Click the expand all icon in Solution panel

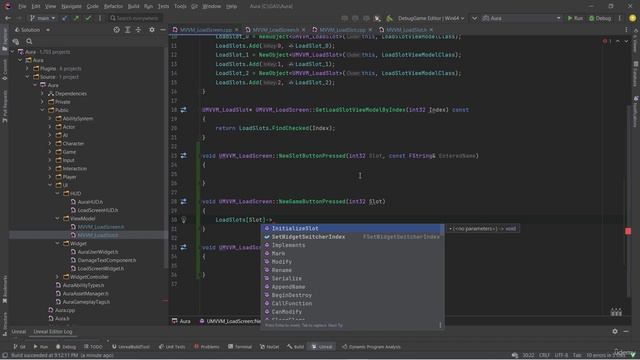click(128, 30)
